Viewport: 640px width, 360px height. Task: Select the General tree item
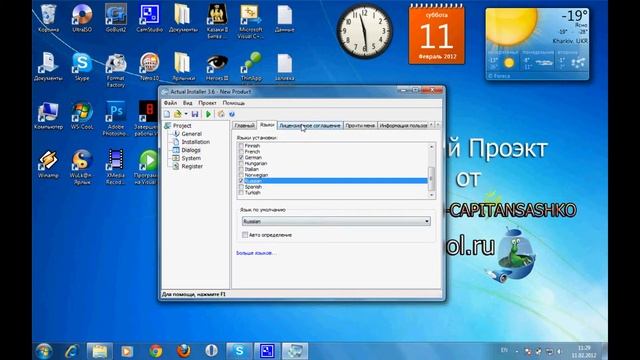(x=191, y=134)
